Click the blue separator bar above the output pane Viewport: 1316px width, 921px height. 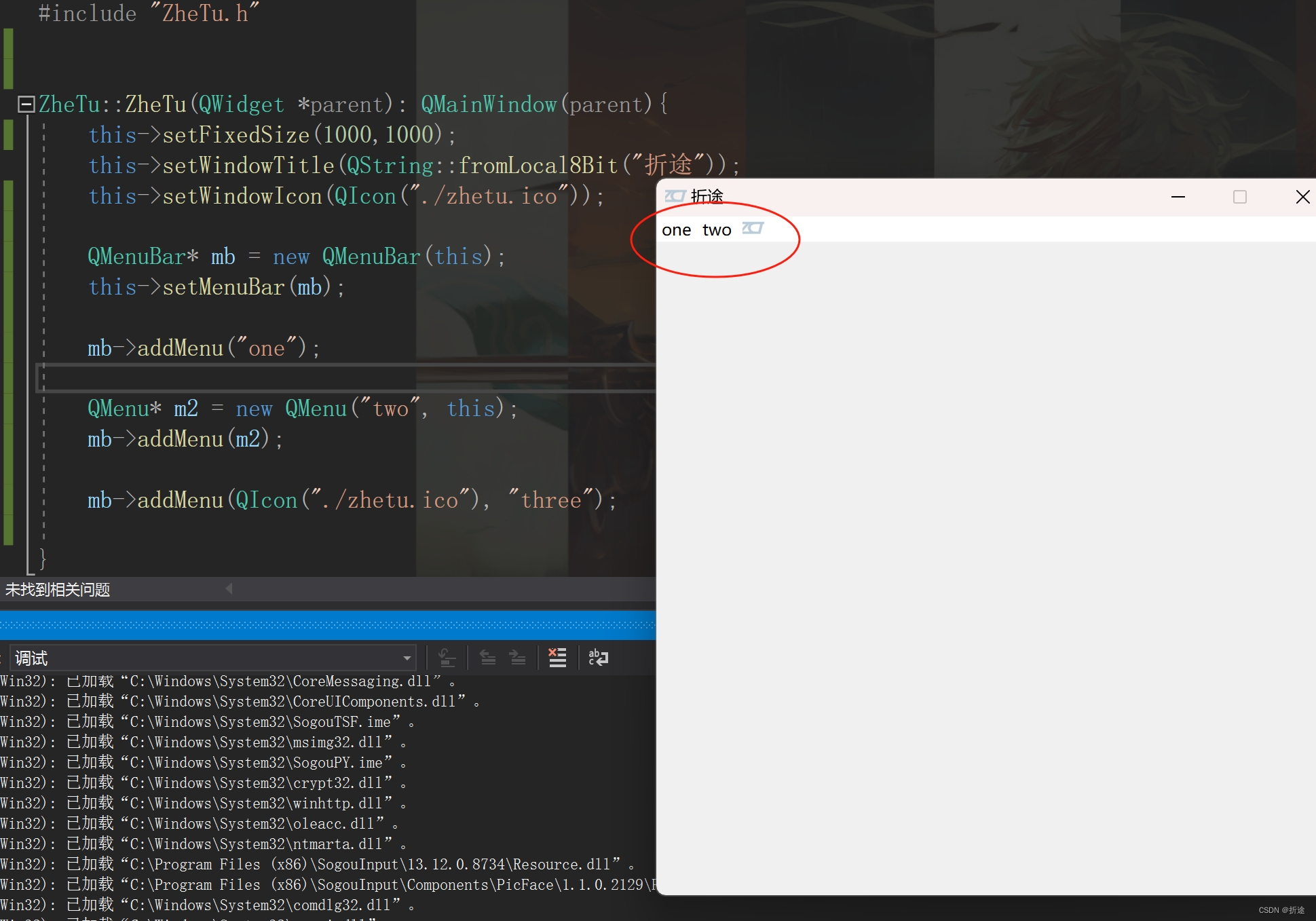[x=326, y=624]
